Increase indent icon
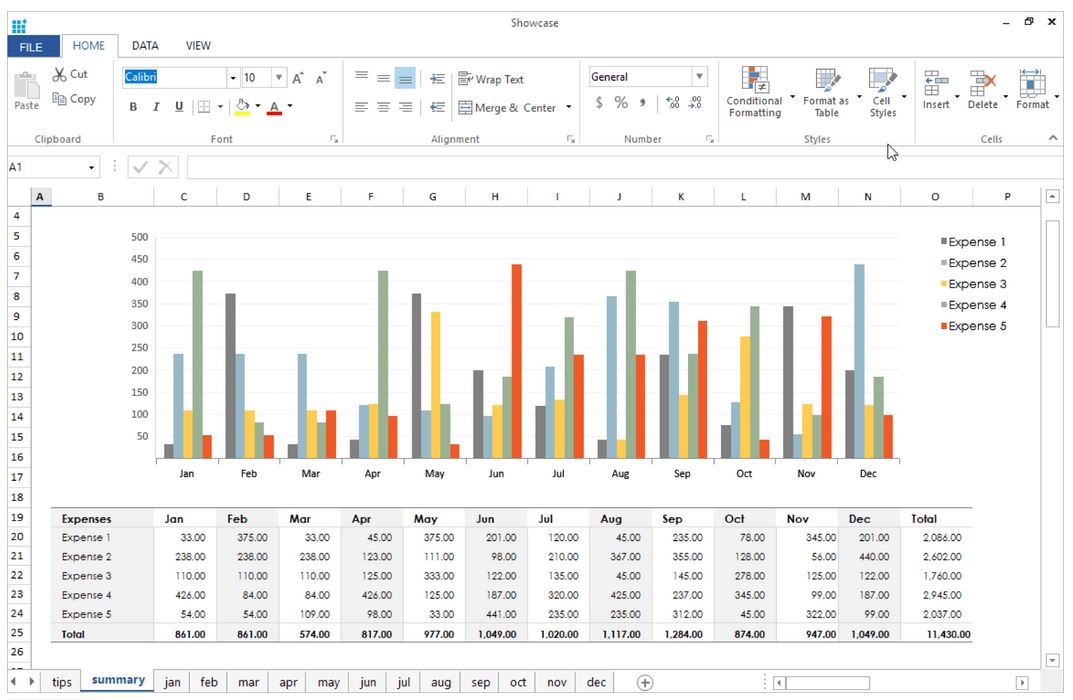This screenshot has height=700, width=1073. click(x=437, y=79)
